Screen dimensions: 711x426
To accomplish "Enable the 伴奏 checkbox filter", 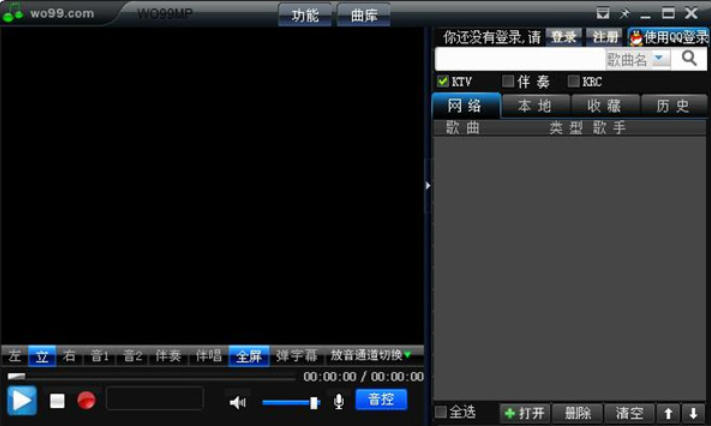I will click(508, 81).
